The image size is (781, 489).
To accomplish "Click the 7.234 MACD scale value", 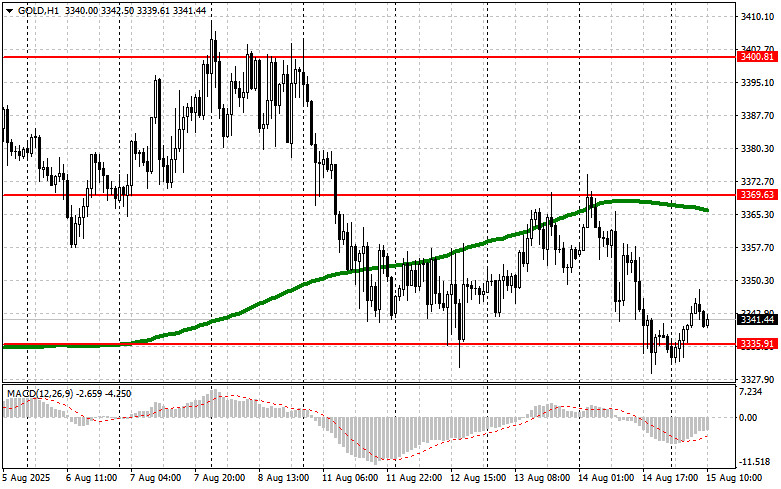I will pos(751,392).
